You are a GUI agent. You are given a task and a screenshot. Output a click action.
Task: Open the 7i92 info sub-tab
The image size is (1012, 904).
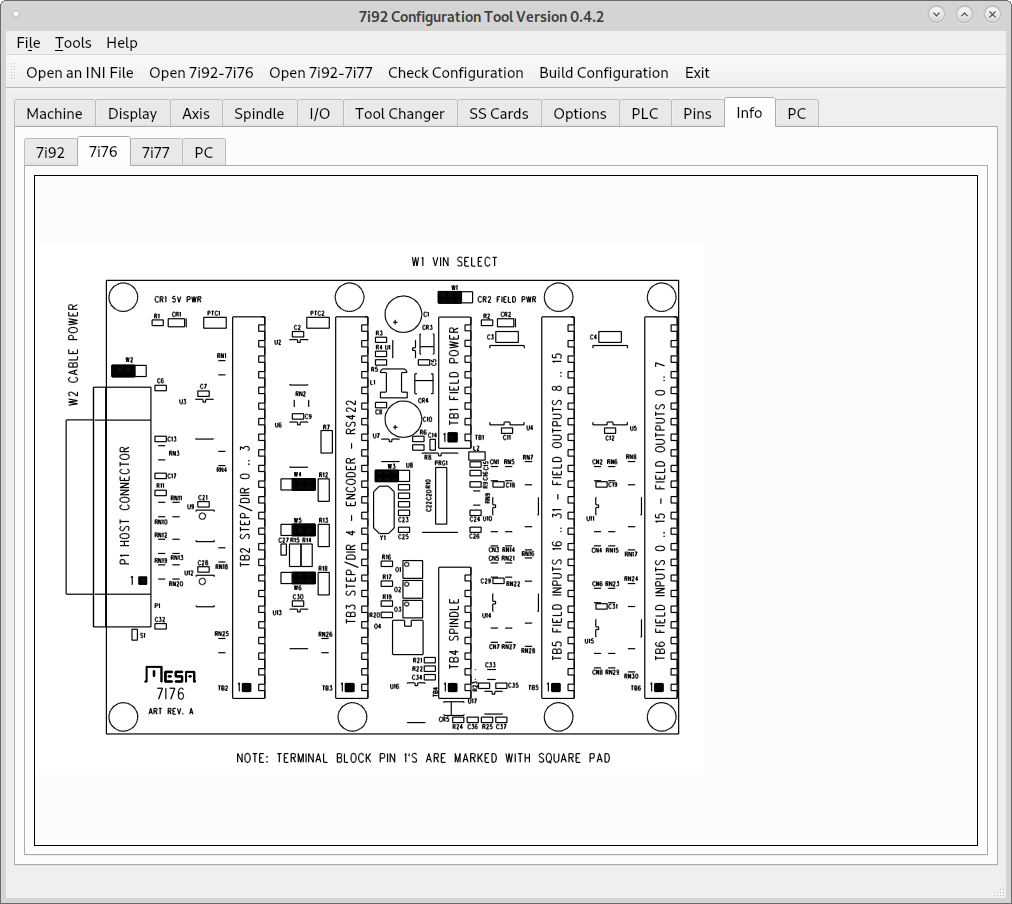click(x=50, y=152)
